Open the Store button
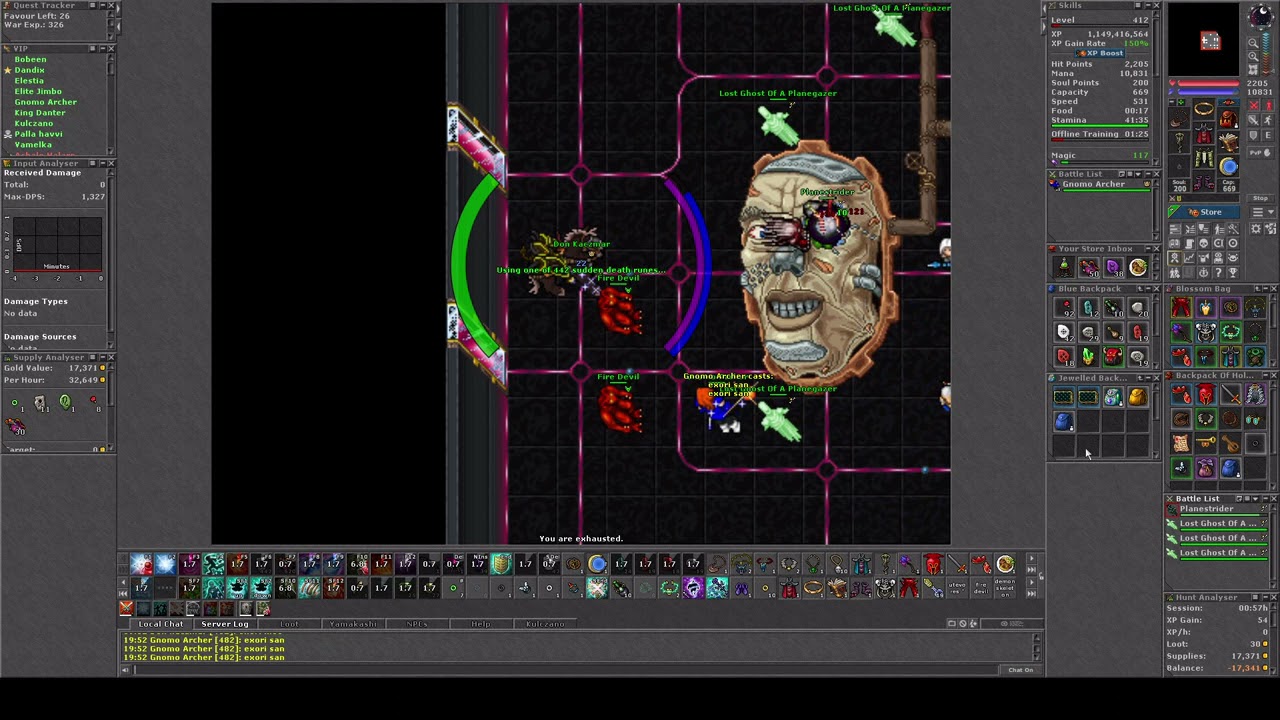The height and width of the screenshot is (720, 1280). [1205, 212]
